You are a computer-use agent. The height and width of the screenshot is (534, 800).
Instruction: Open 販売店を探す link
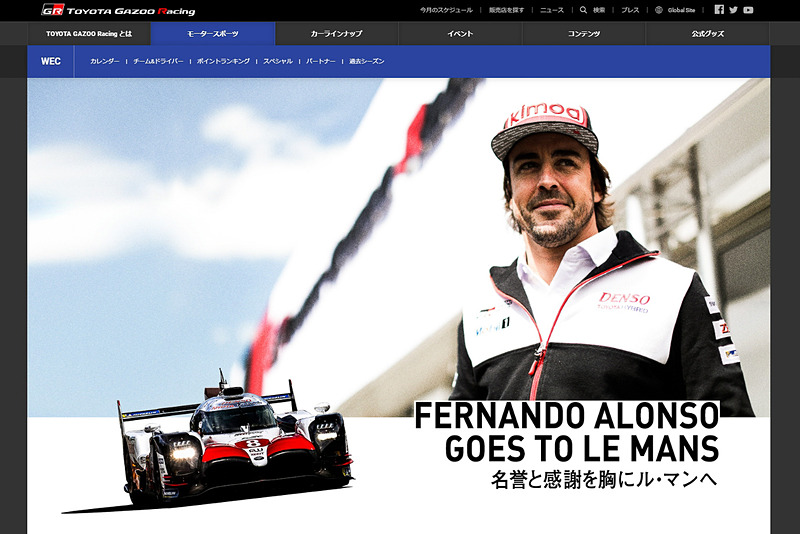coord(506,10)
